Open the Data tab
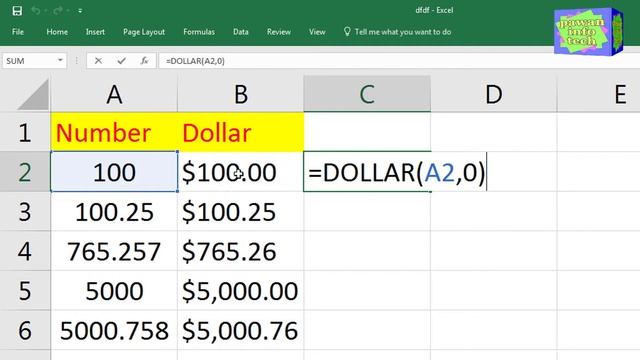This screenshot has height=360, width=640. pyautogui.click(x=241, y=32)
